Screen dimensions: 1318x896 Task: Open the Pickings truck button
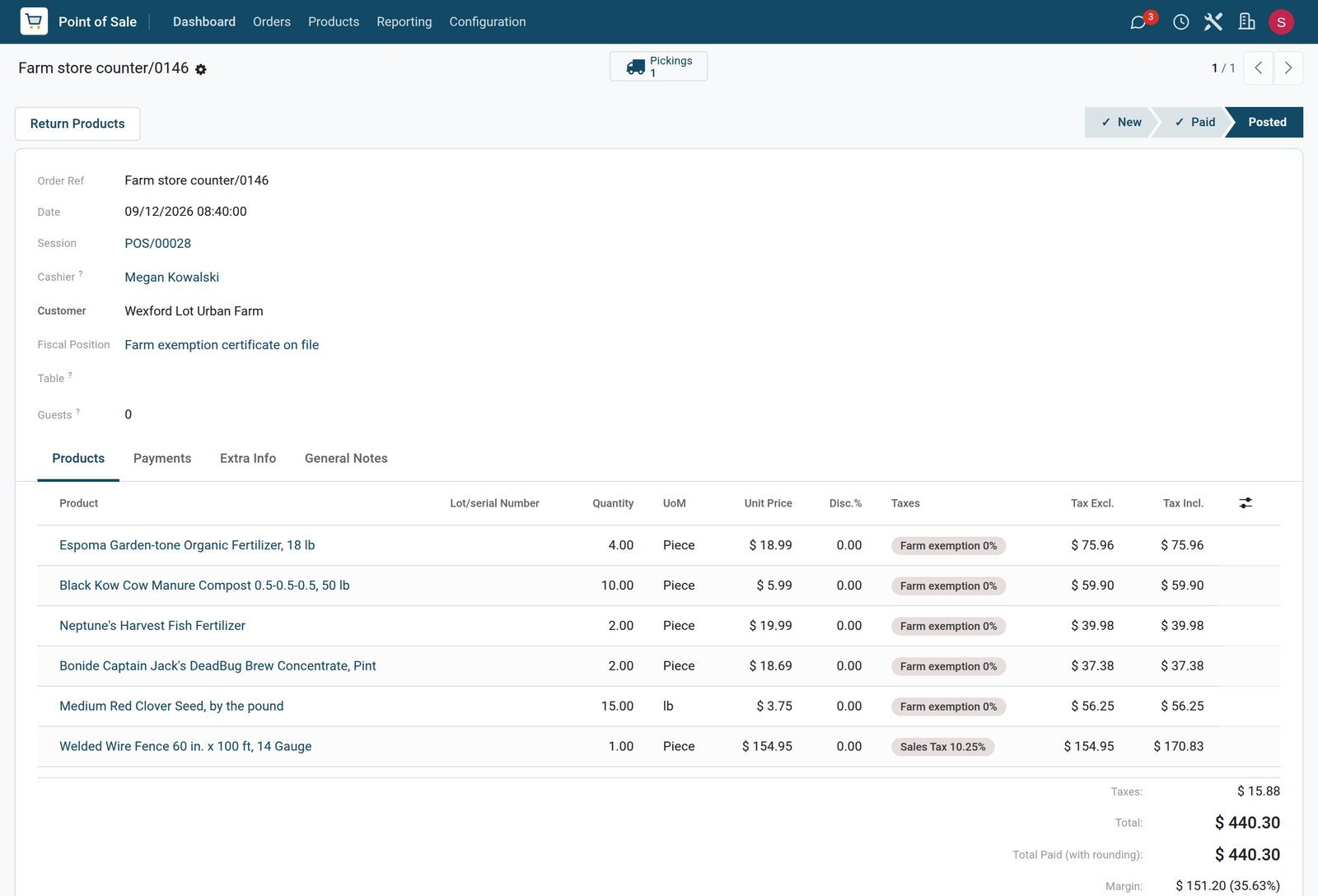coord(658,67)
